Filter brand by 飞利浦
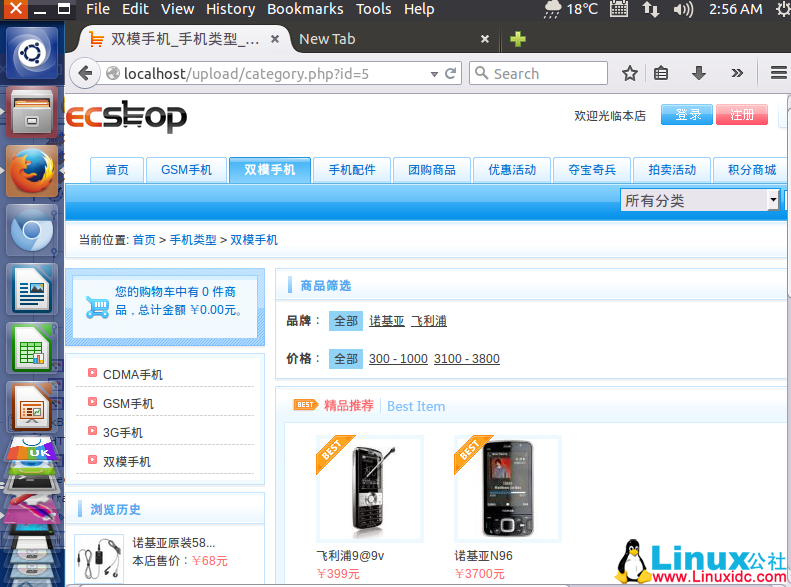The width and height of the screenshot is (791, 587). [429, 321]
